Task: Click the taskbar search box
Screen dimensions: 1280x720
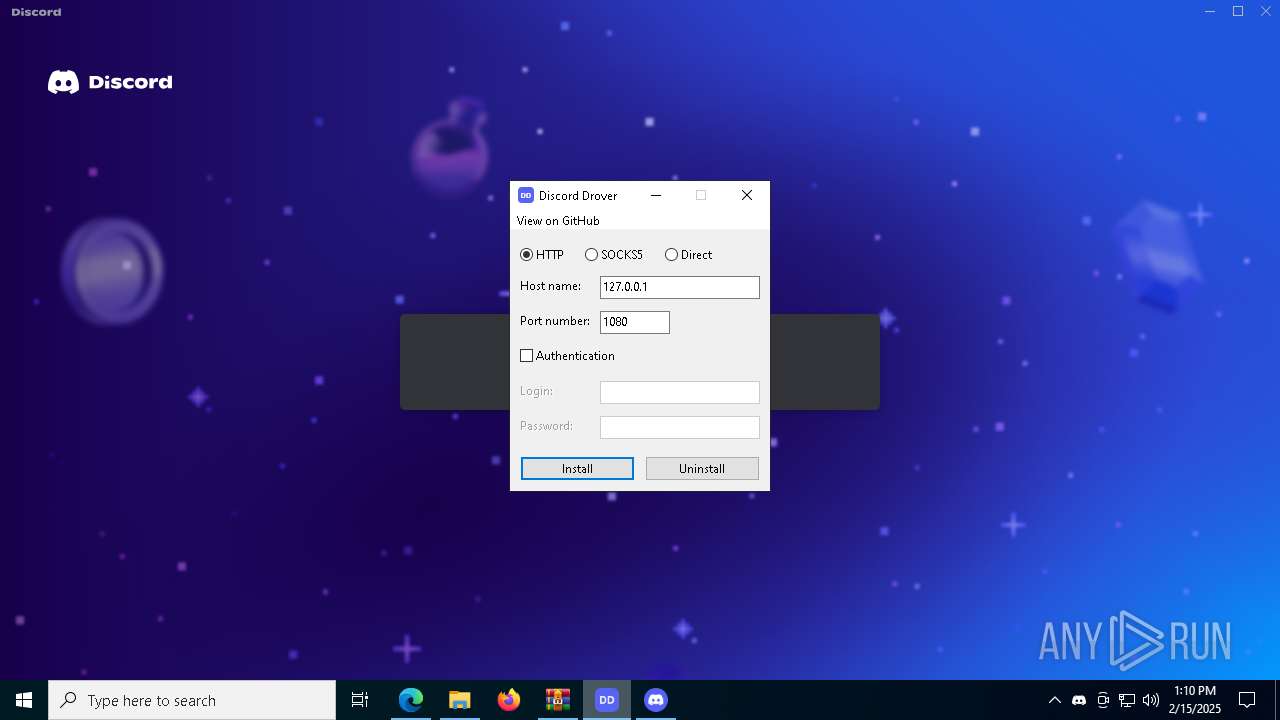Action: coord(192,700)
